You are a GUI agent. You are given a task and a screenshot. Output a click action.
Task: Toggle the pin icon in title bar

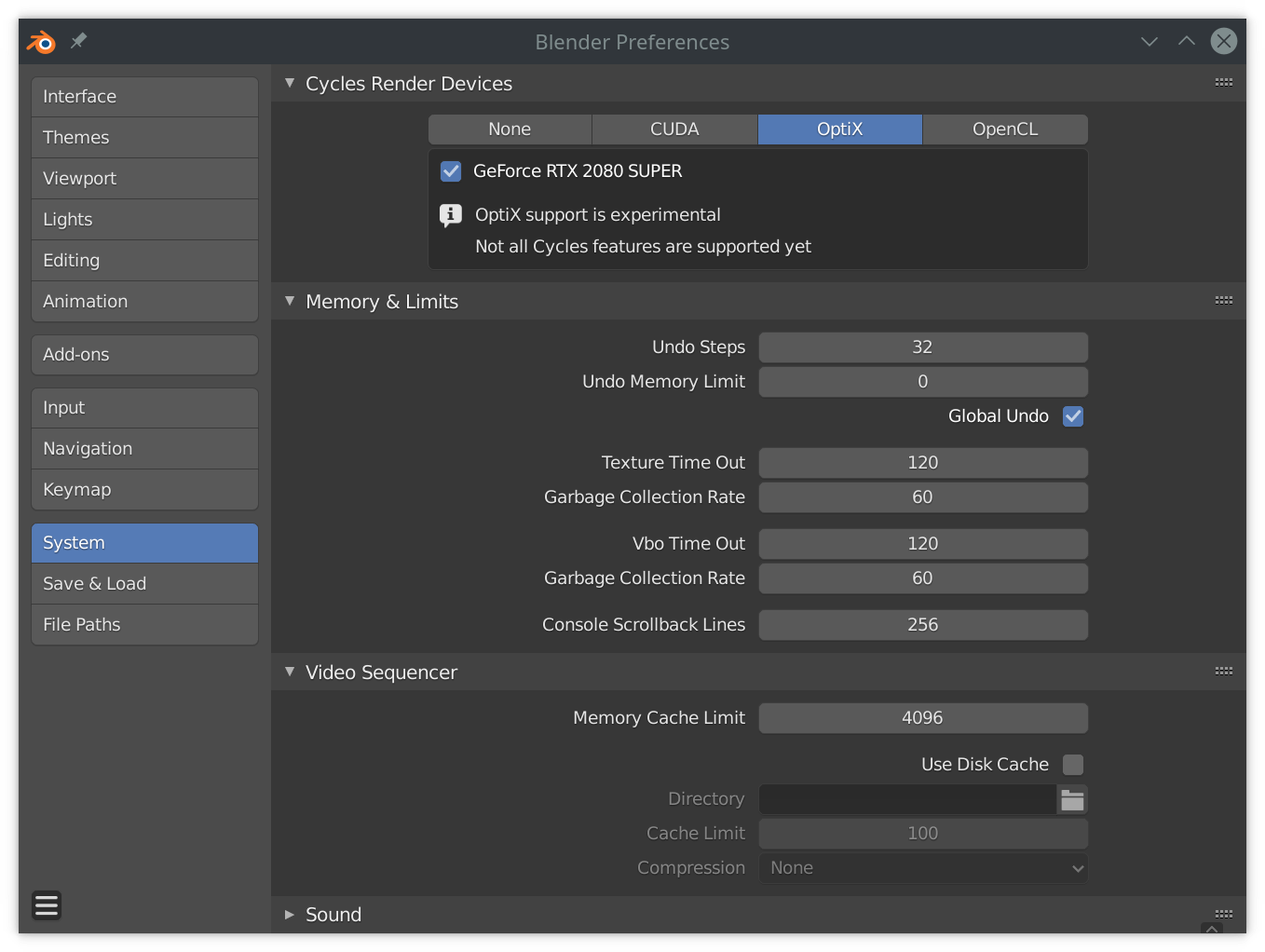(79, 41)
